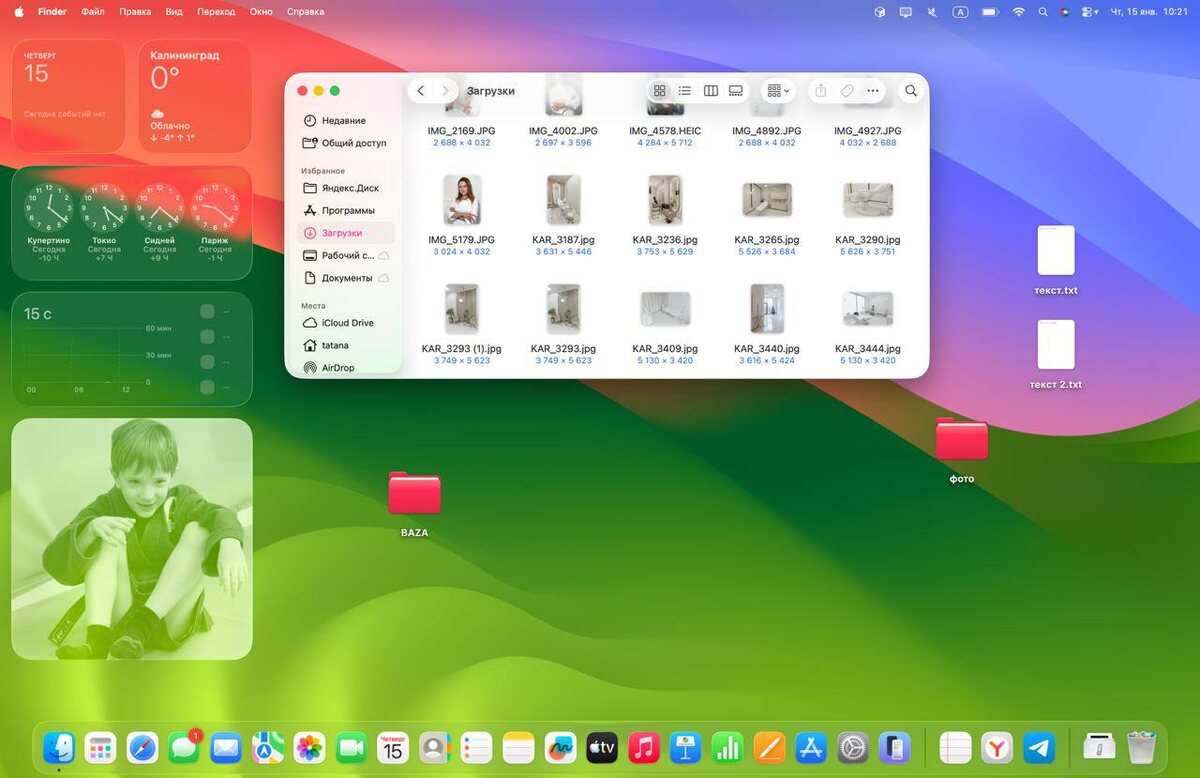The image size is (1200, 778).
Task: Open the Справка menu
Action: click(305, 12)
